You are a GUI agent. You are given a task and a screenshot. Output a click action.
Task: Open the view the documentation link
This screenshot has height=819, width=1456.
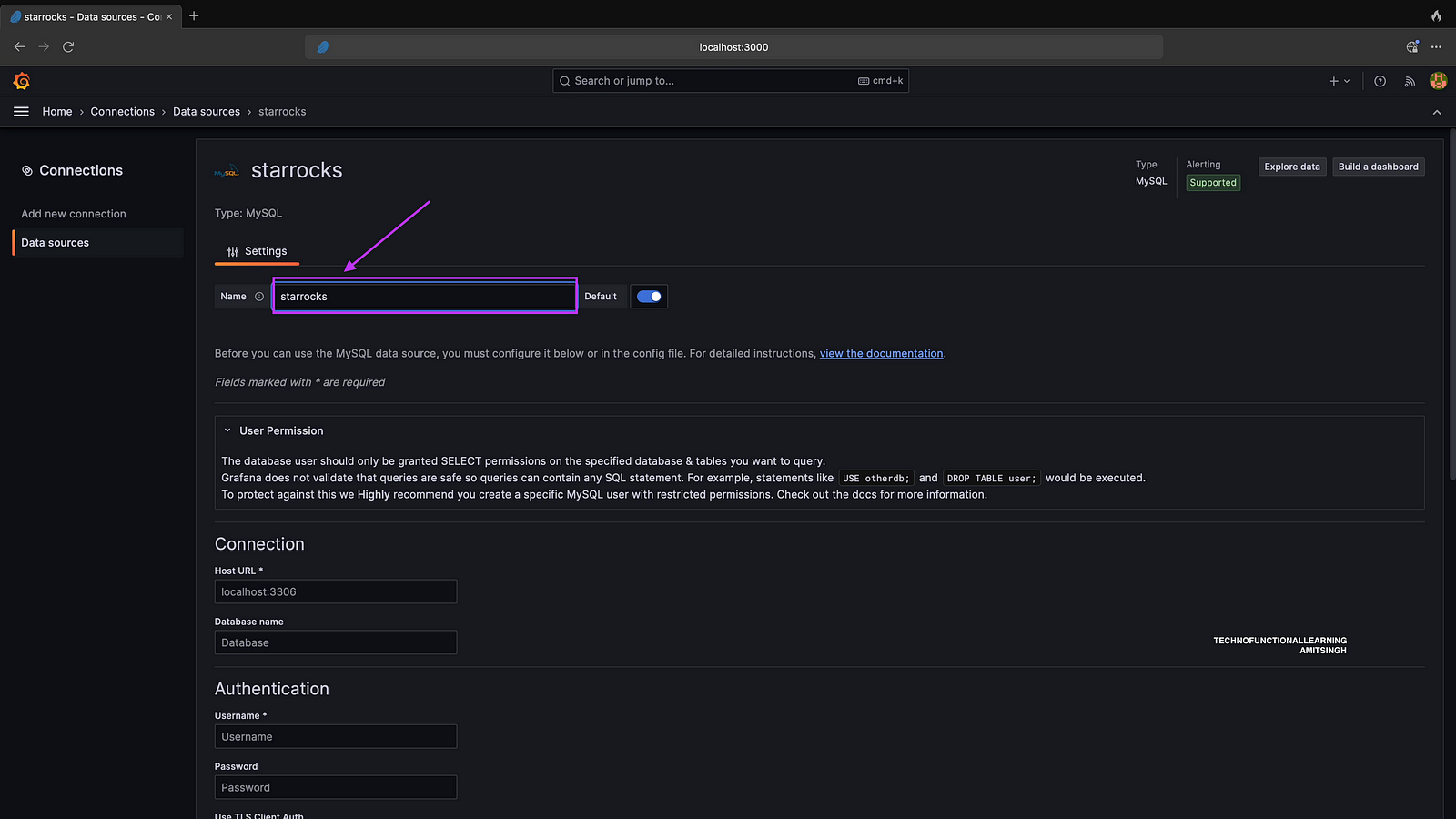[x=881, y=353]
